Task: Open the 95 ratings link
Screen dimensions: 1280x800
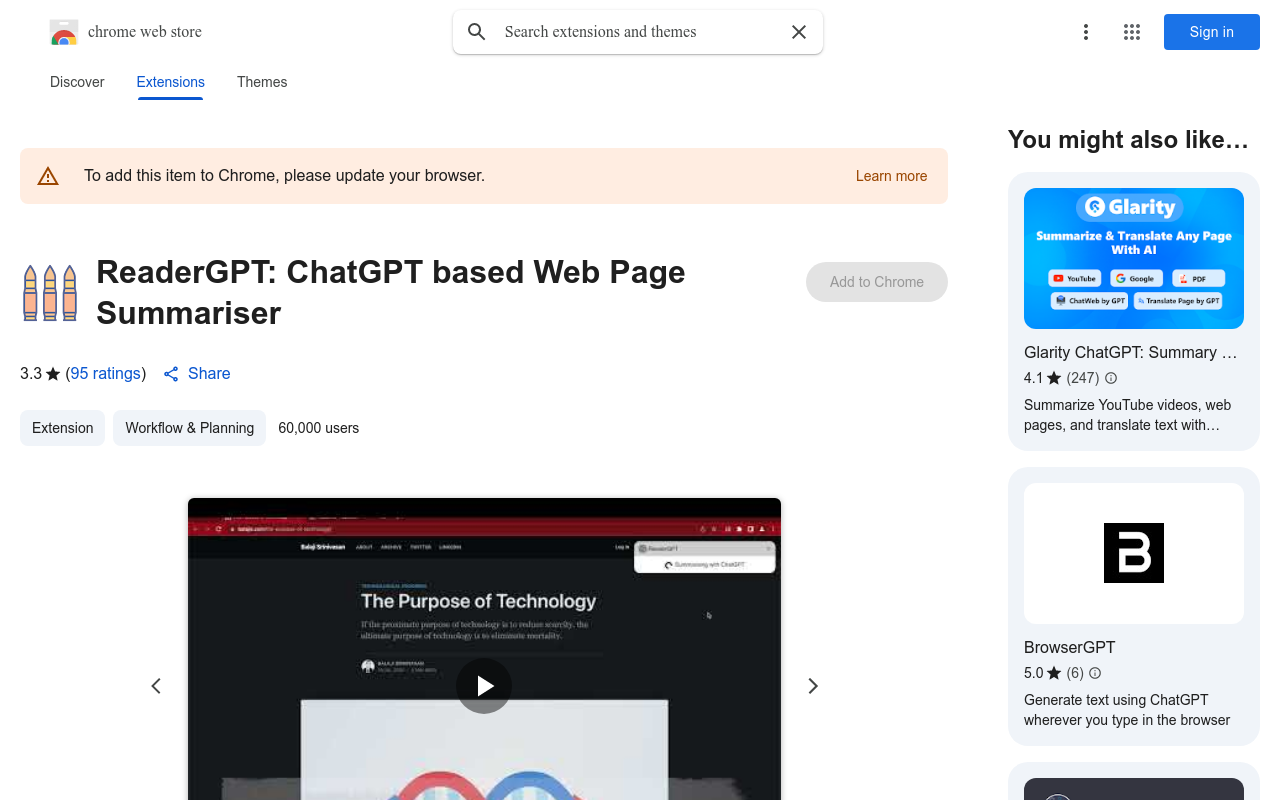Action: pos(106,373)
